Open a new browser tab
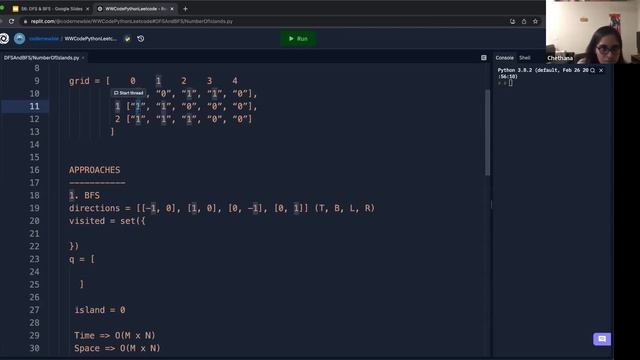Screen dimensions: 640x360 (185, 9)
